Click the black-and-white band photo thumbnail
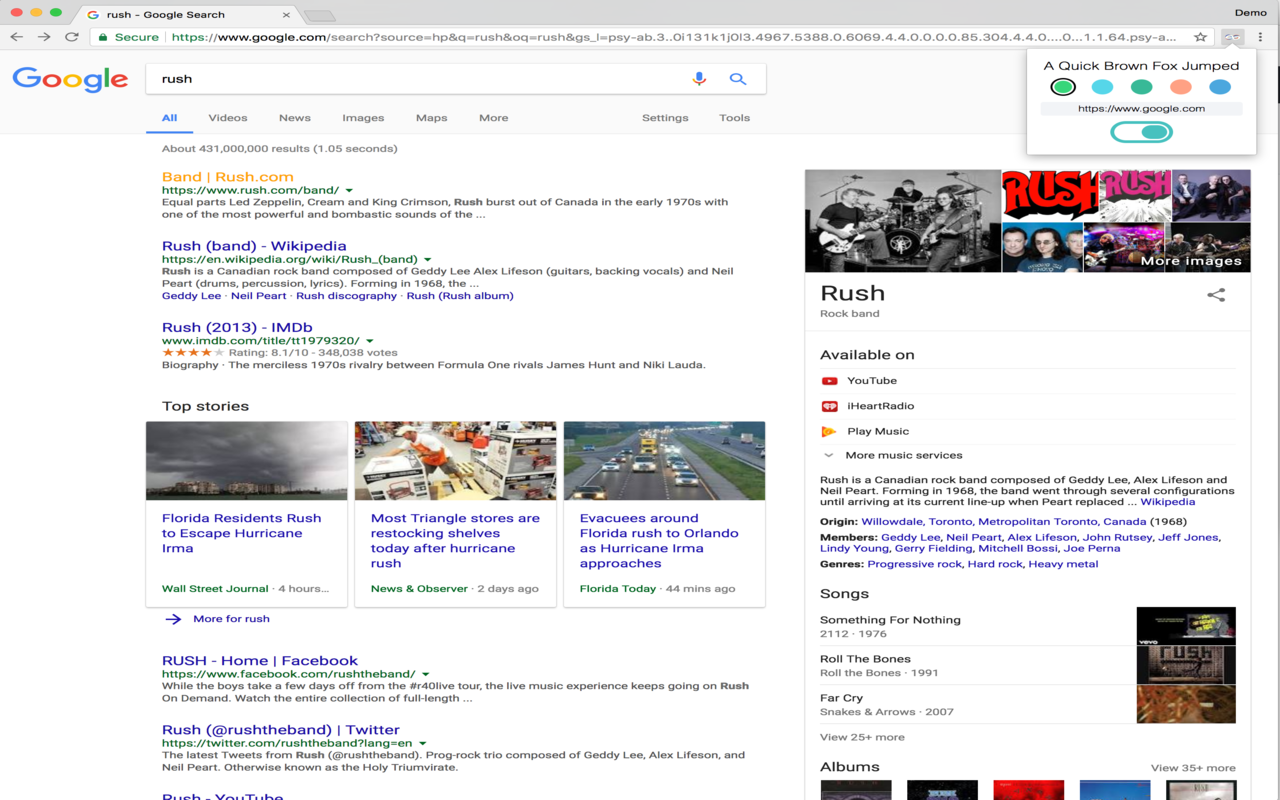The width and height of the screenshot is (1280, 800). [903, 221]
